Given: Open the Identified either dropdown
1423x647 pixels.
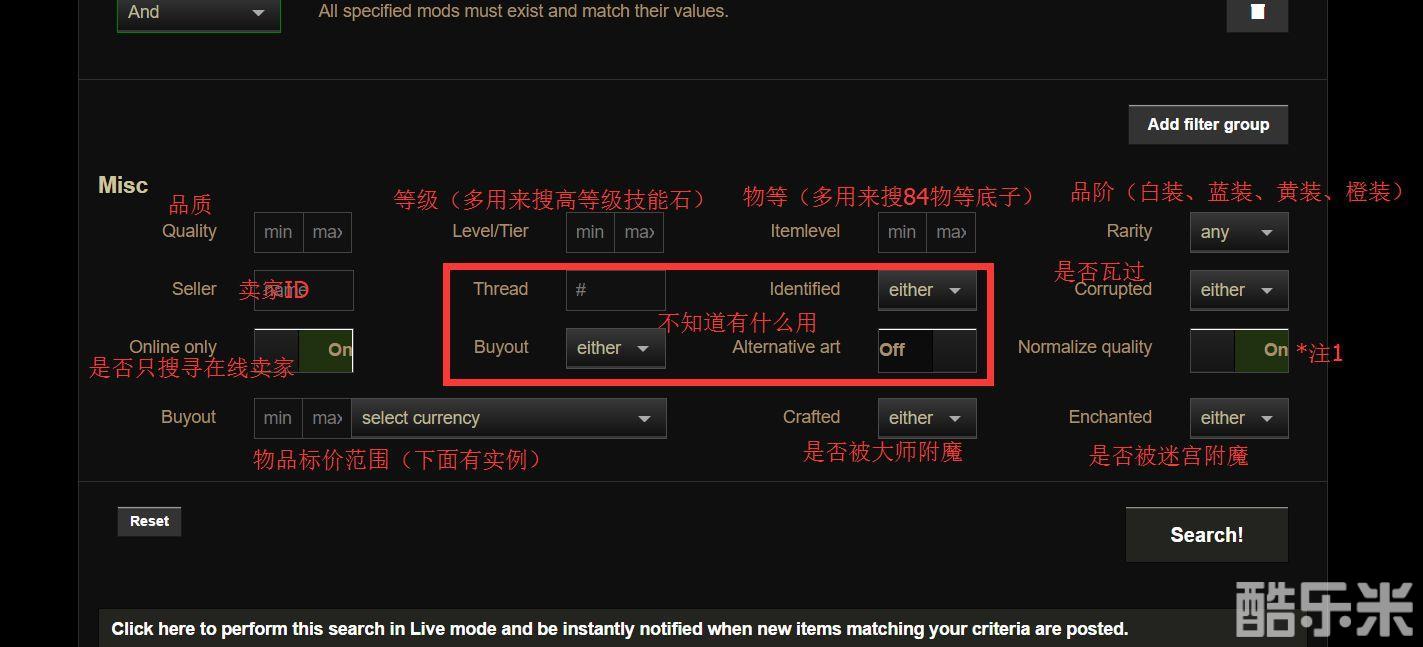Looking at the screenshot, I should (927, 290).
